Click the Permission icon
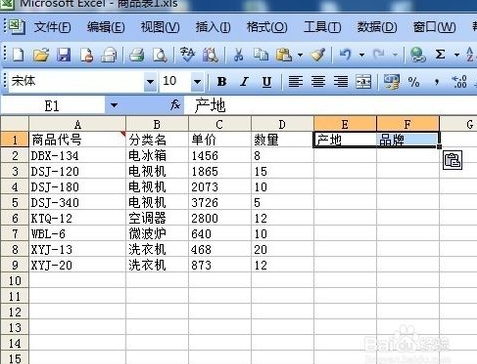Viewport: 477px width, 364px height. tap(86, 54)
